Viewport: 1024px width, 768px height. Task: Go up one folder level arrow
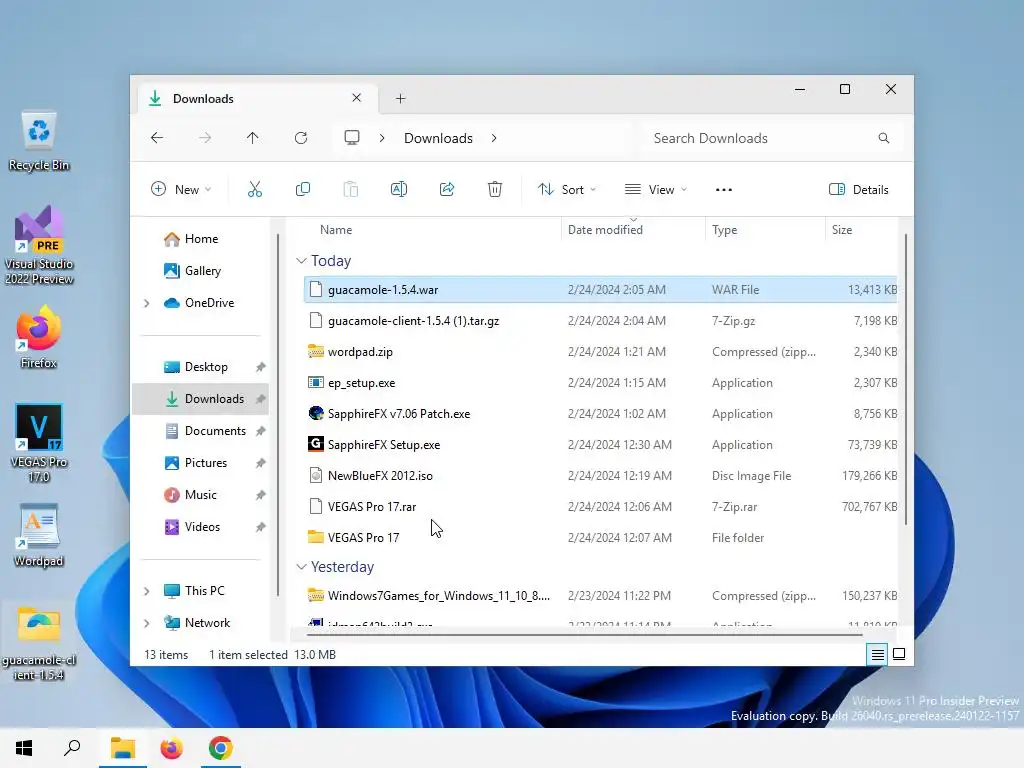(x=253, y=138)
